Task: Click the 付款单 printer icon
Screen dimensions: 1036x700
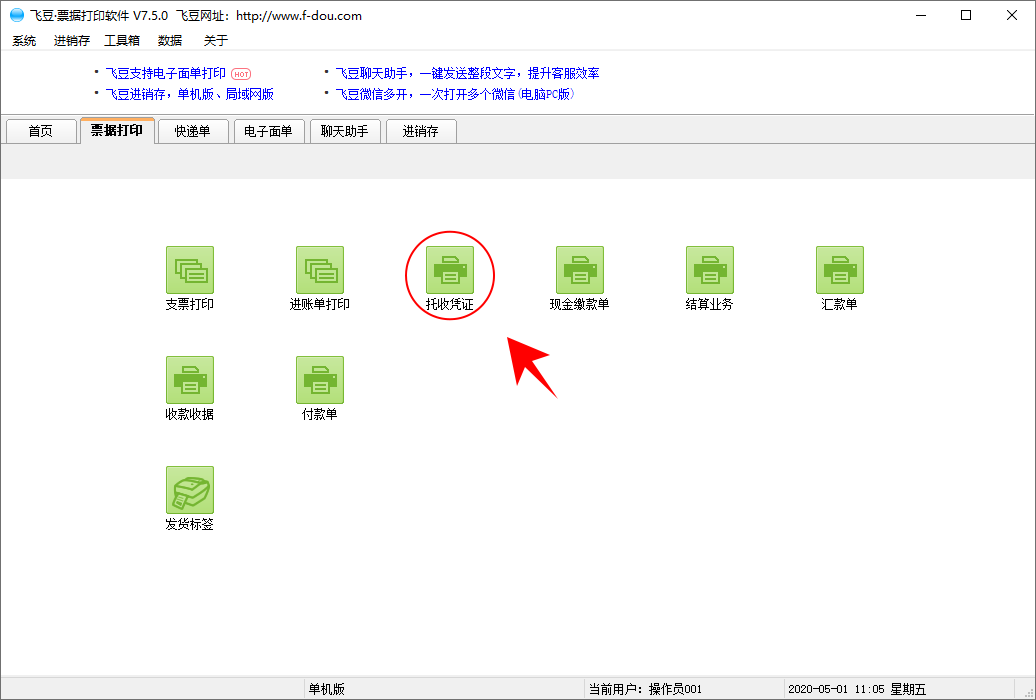Action: click(x=319, y=380)
